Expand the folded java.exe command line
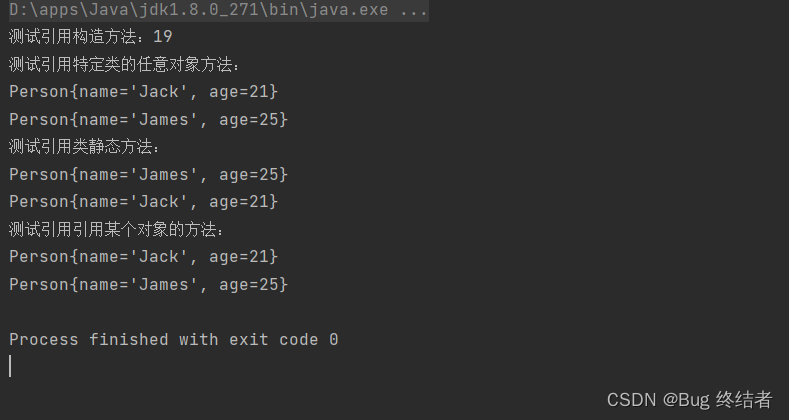 click(x=218, y=12)
